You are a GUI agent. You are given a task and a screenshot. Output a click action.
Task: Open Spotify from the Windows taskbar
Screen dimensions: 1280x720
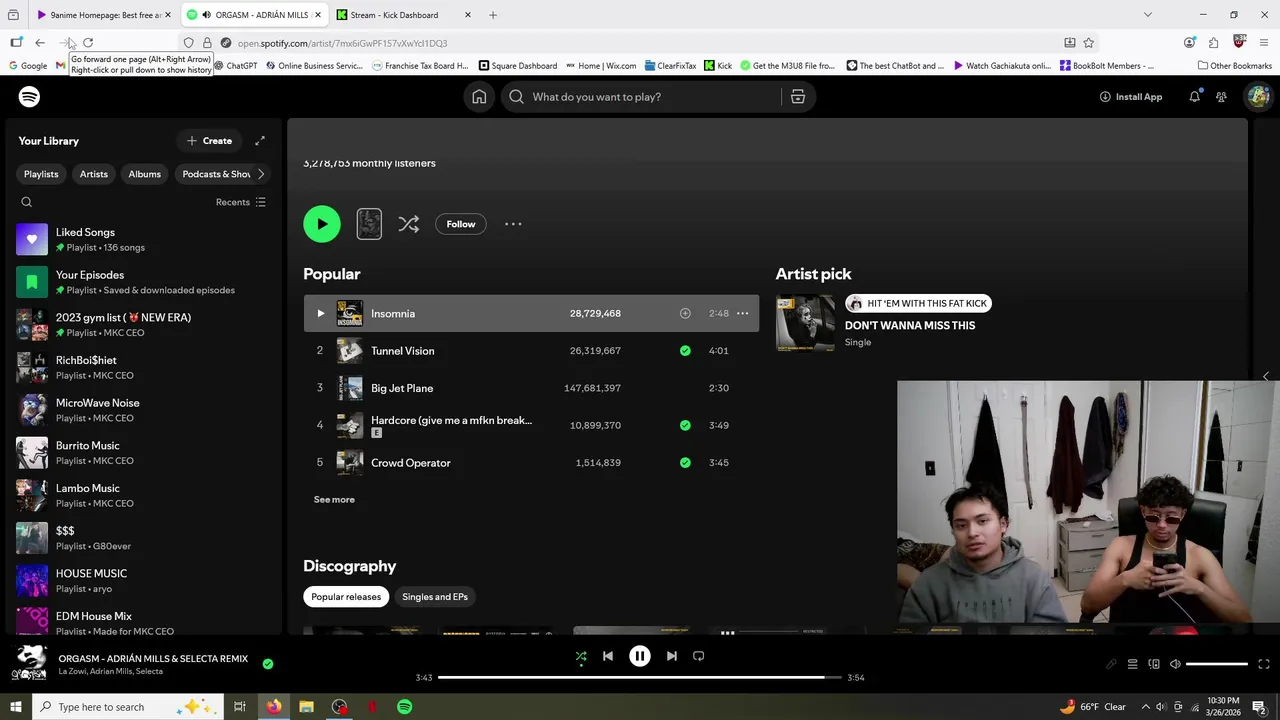point(404,707)
